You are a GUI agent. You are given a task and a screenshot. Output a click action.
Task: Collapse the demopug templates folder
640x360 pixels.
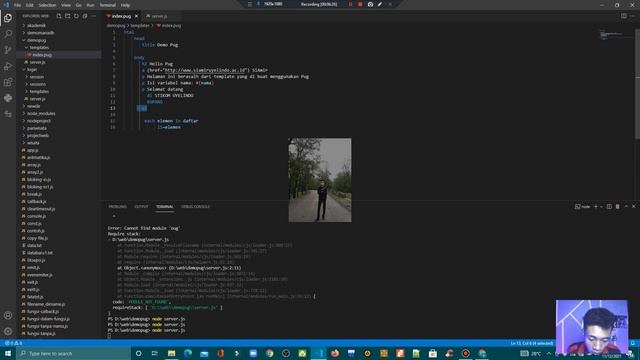point(38,47)
